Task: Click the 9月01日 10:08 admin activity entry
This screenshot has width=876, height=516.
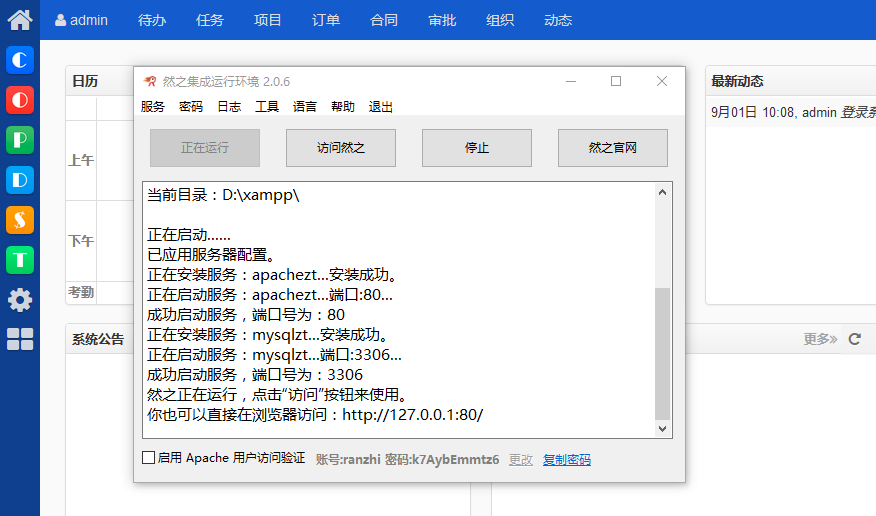Action: point(793,112)
